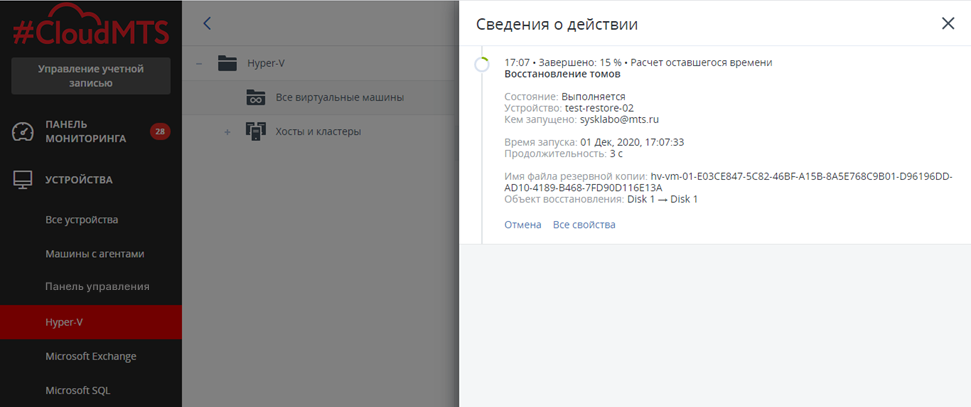The image size is (971, 407).
Task: Click the monitoring dashboard gauge icon
Action: tap(23, 131)
